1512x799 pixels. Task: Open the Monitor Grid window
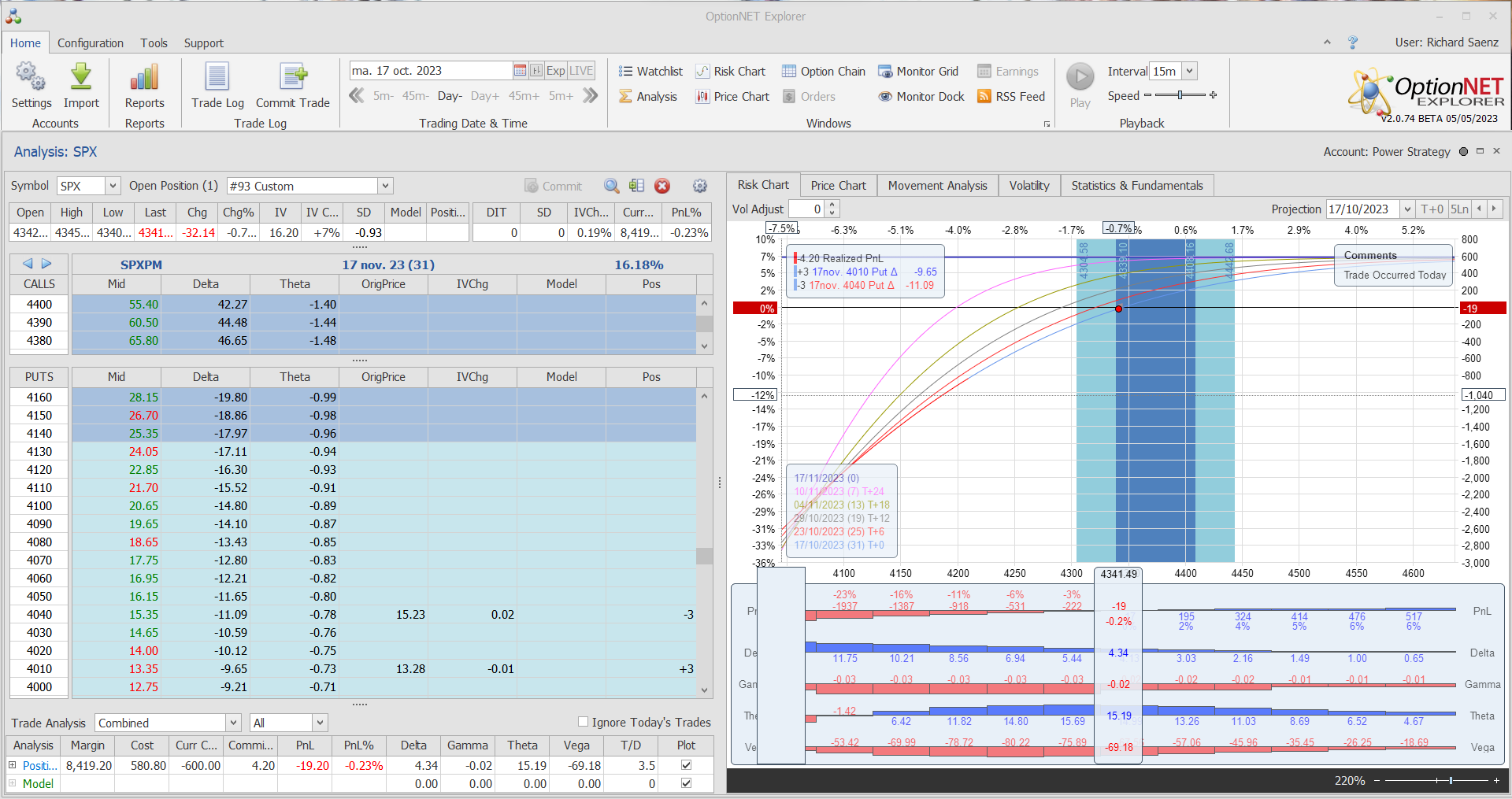click(918, 72)
